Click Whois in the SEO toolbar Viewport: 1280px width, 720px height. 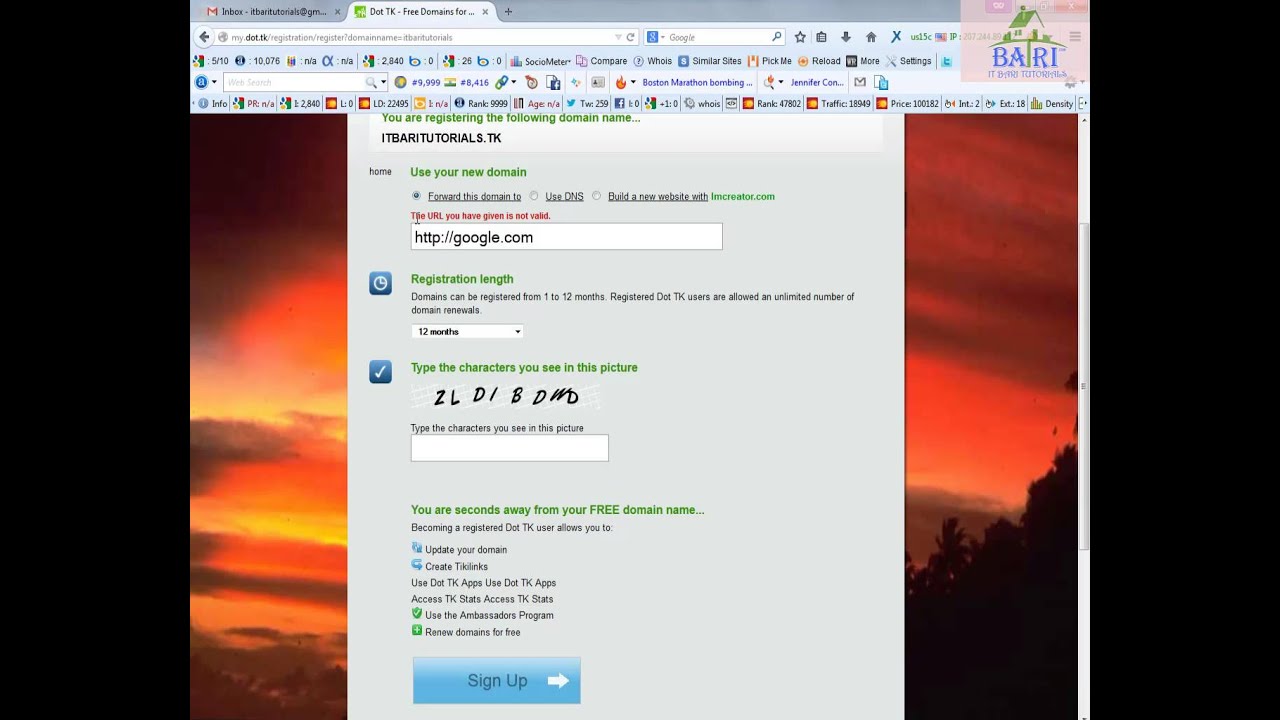[x=653, y=61]
